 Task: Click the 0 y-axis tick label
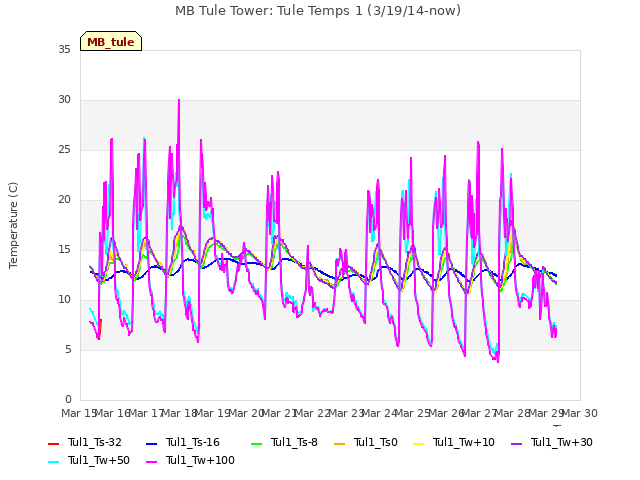68,400
